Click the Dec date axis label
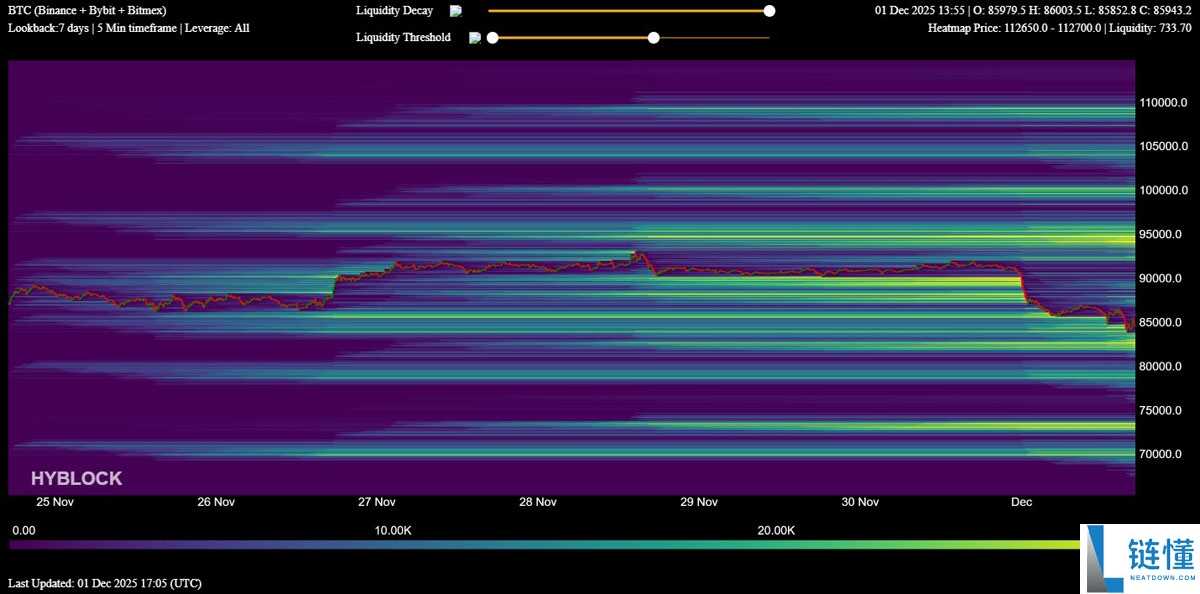1200x594 pixels. tap(1021, 502)
